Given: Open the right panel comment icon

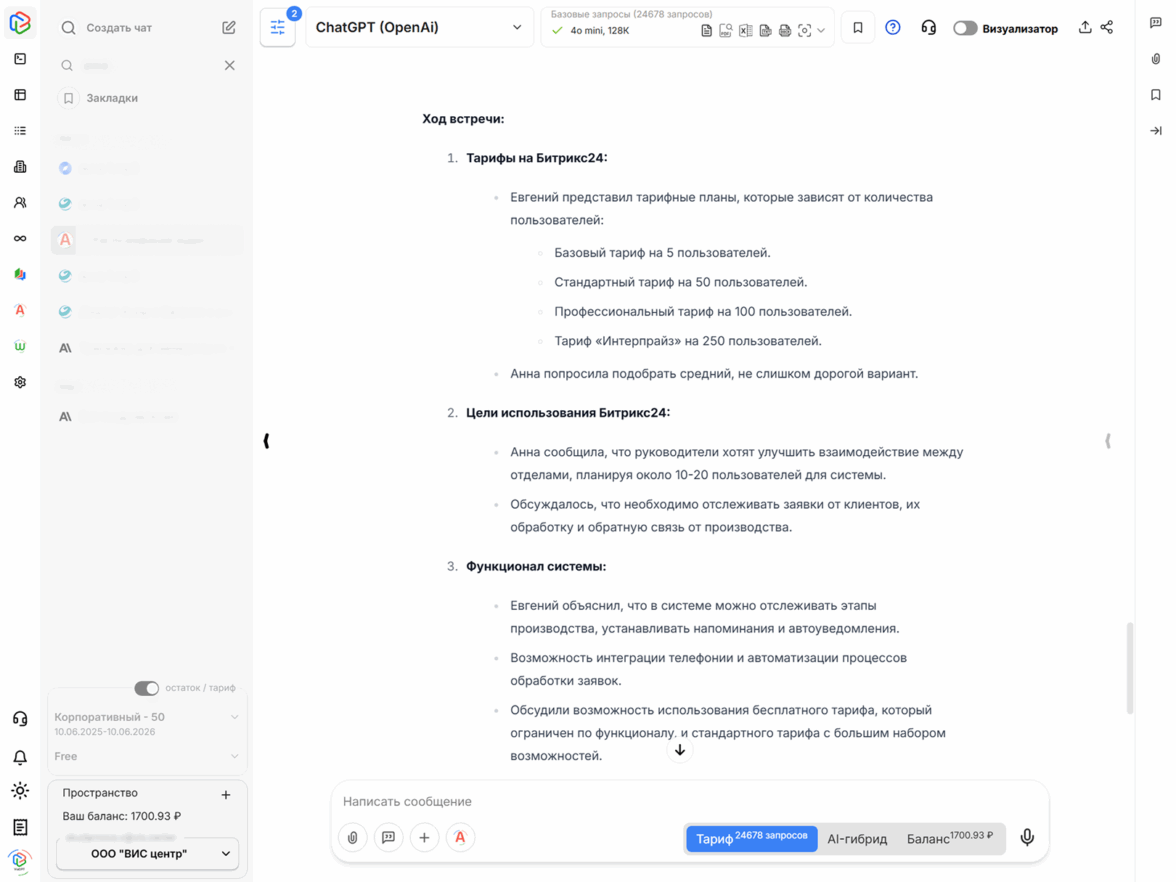Looking at the screenshot, I should click(1156, 22).
